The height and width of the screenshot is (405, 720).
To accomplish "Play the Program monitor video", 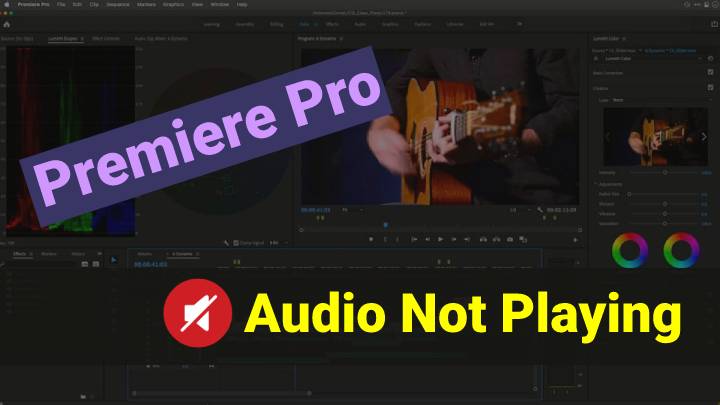I will coord(440,239).
